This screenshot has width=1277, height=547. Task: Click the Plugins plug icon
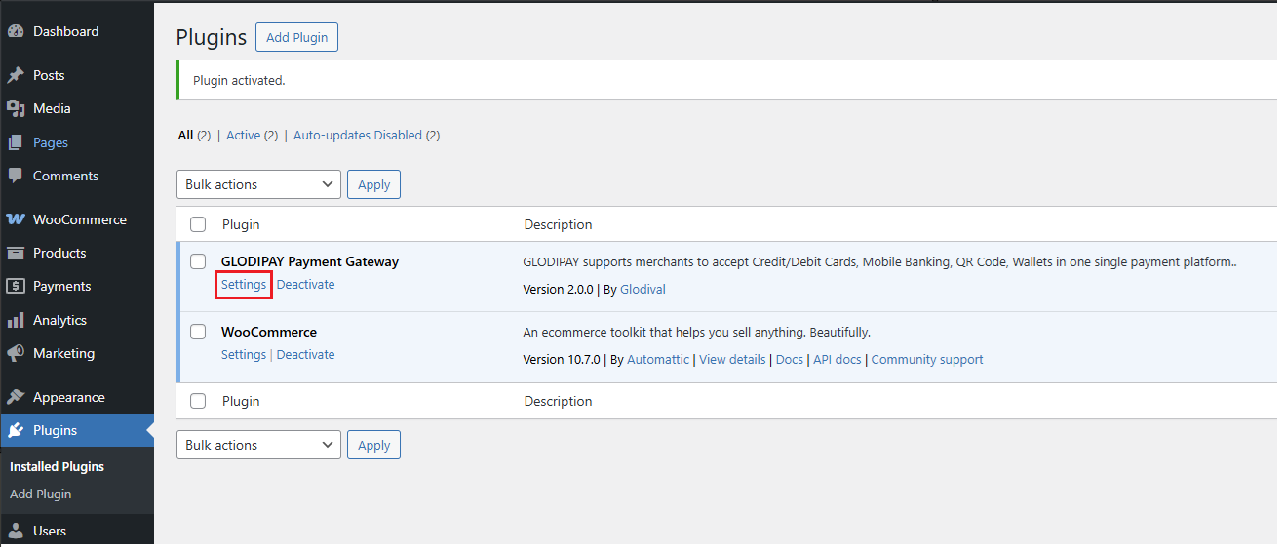[15, 430]
